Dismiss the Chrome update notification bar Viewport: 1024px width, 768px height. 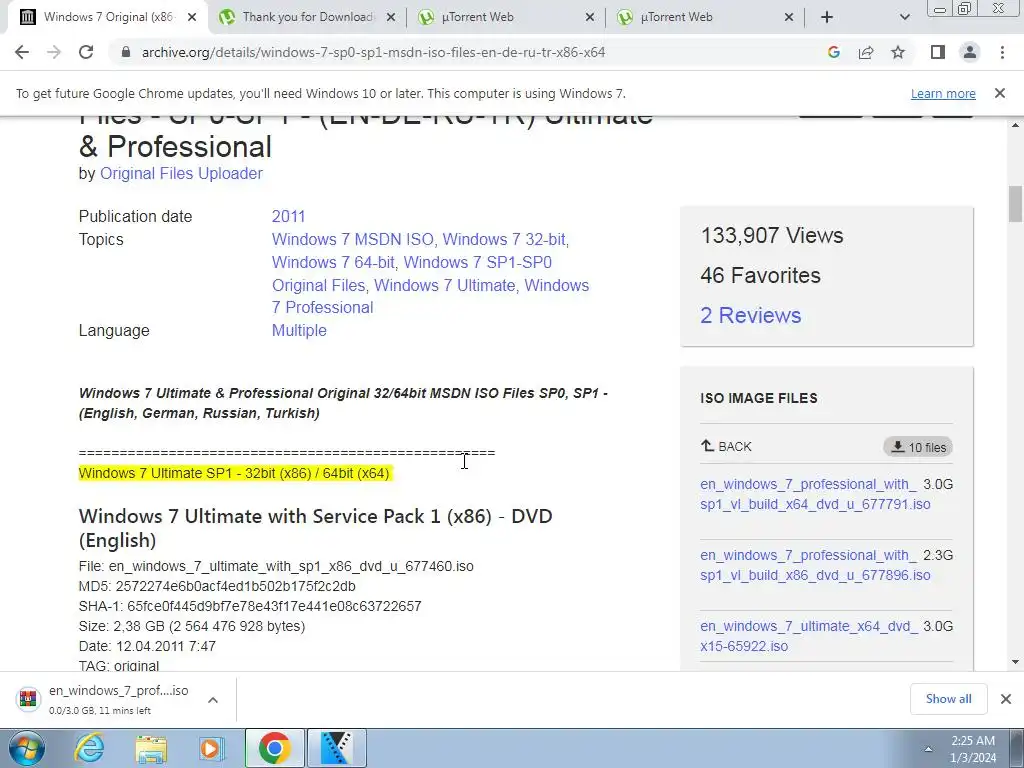[999, 93]
